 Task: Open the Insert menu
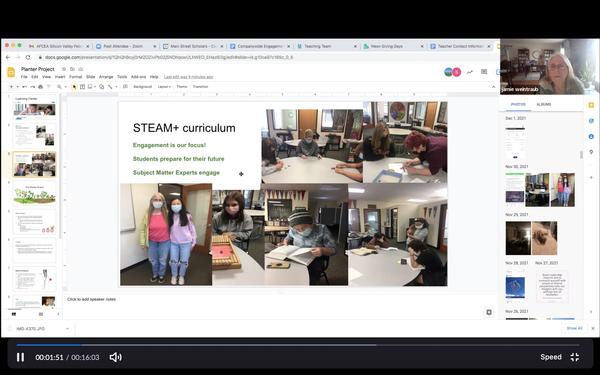60,77
